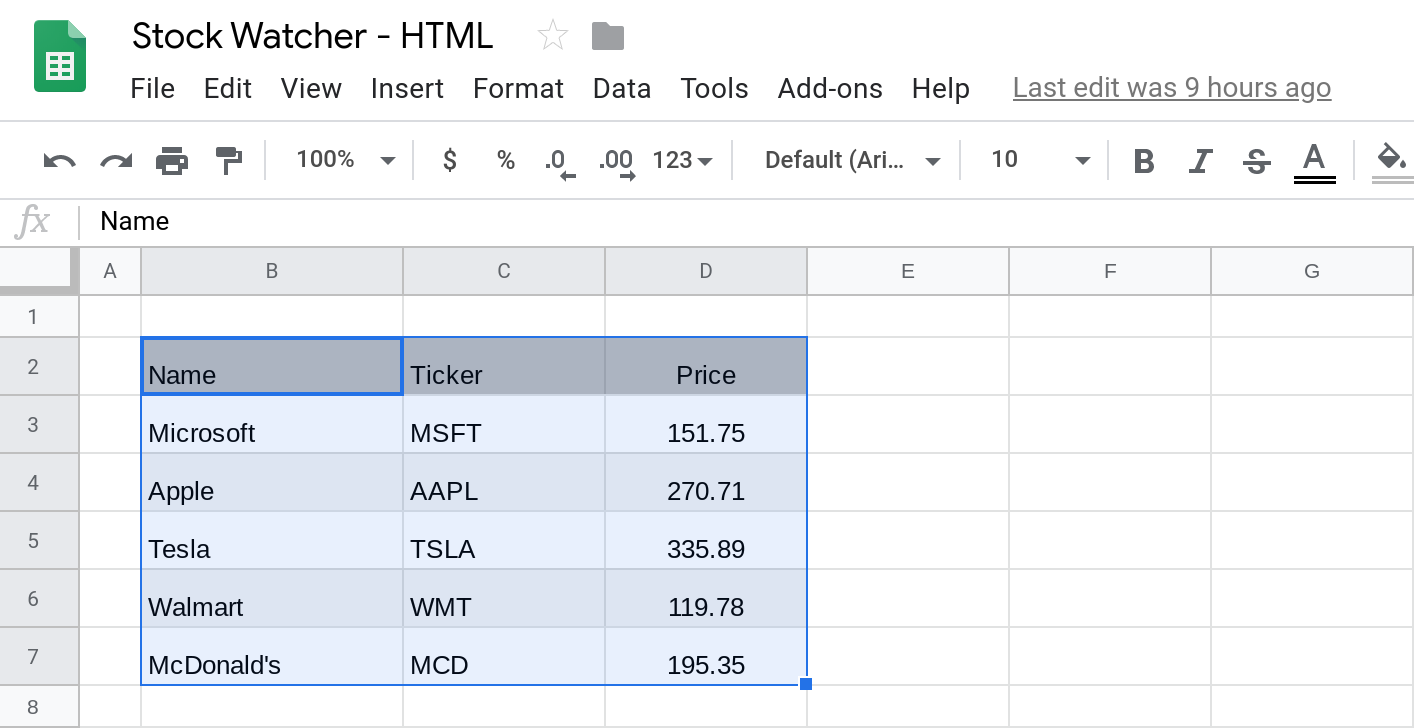Open the View menu
Image resolution: width=1414 pixels, height=728 pixels.
[x=311, y=88]
